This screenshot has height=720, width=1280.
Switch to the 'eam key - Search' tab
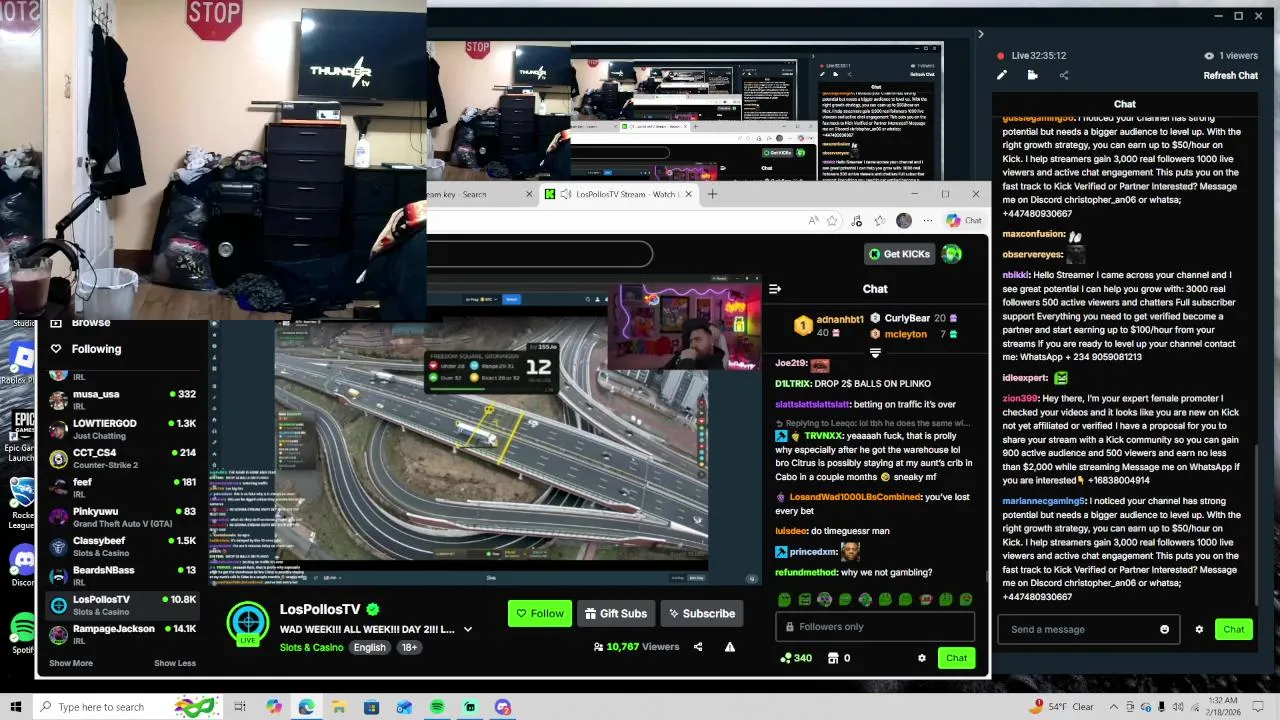(480, 194)
